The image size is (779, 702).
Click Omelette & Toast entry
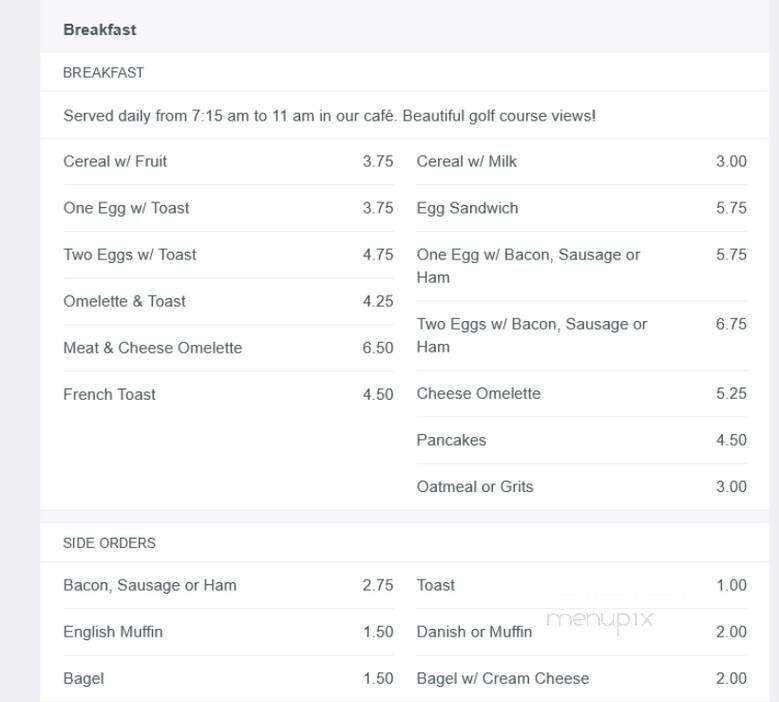coord(124,301)
